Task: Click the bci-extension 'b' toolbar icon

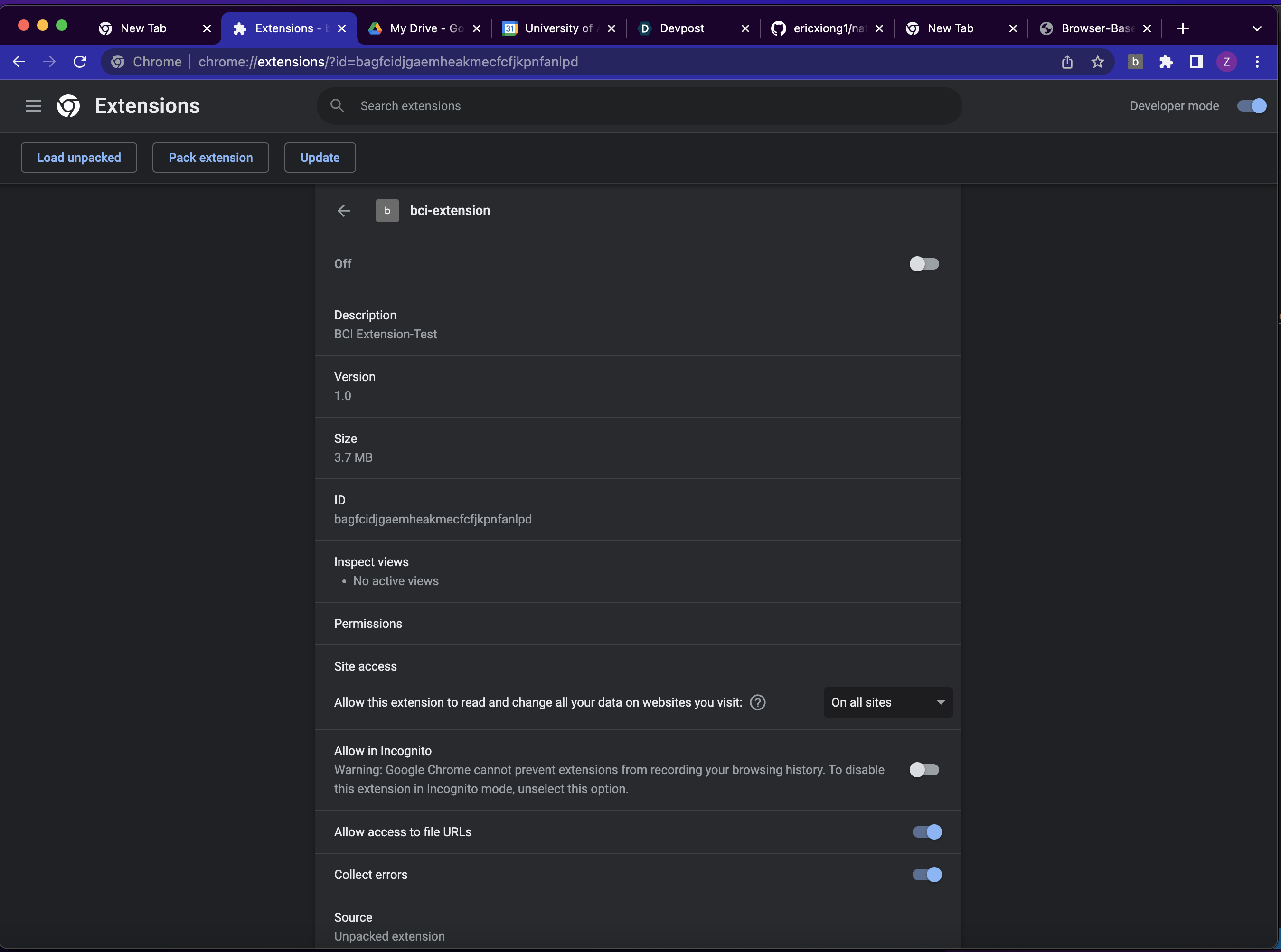Action: click(1135, 62)
